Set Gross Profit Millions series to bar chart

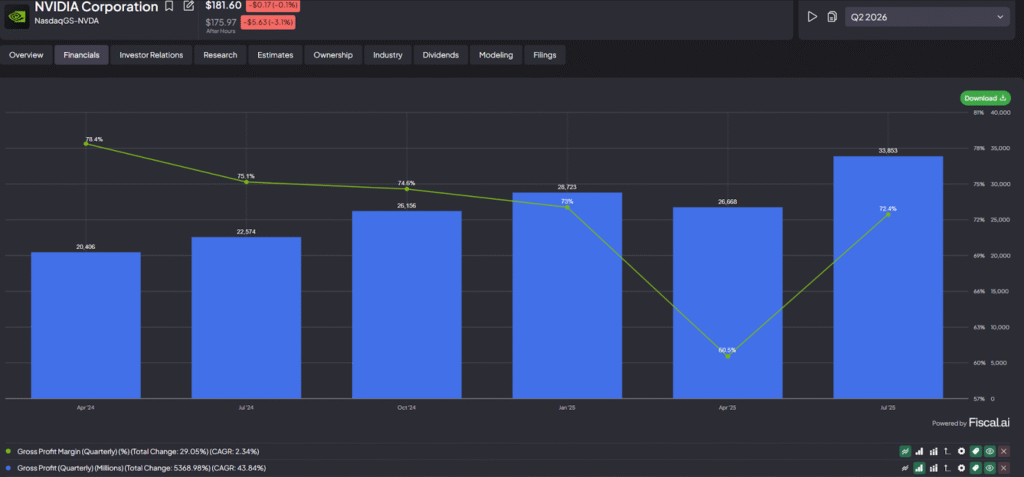click(919, 468)
